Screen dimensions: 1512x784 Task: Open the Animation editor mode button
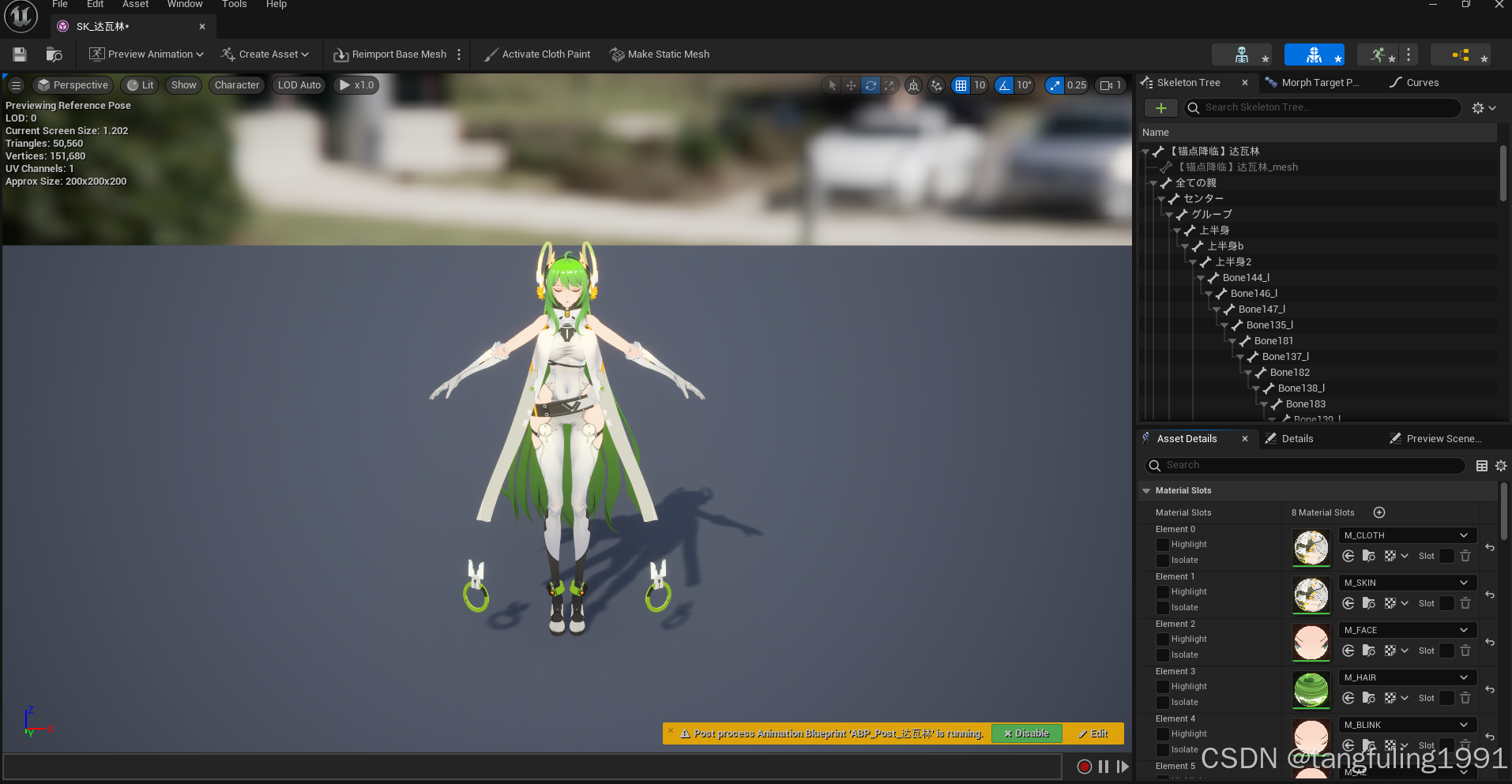pyautogui.click(x=1378, y=54)
